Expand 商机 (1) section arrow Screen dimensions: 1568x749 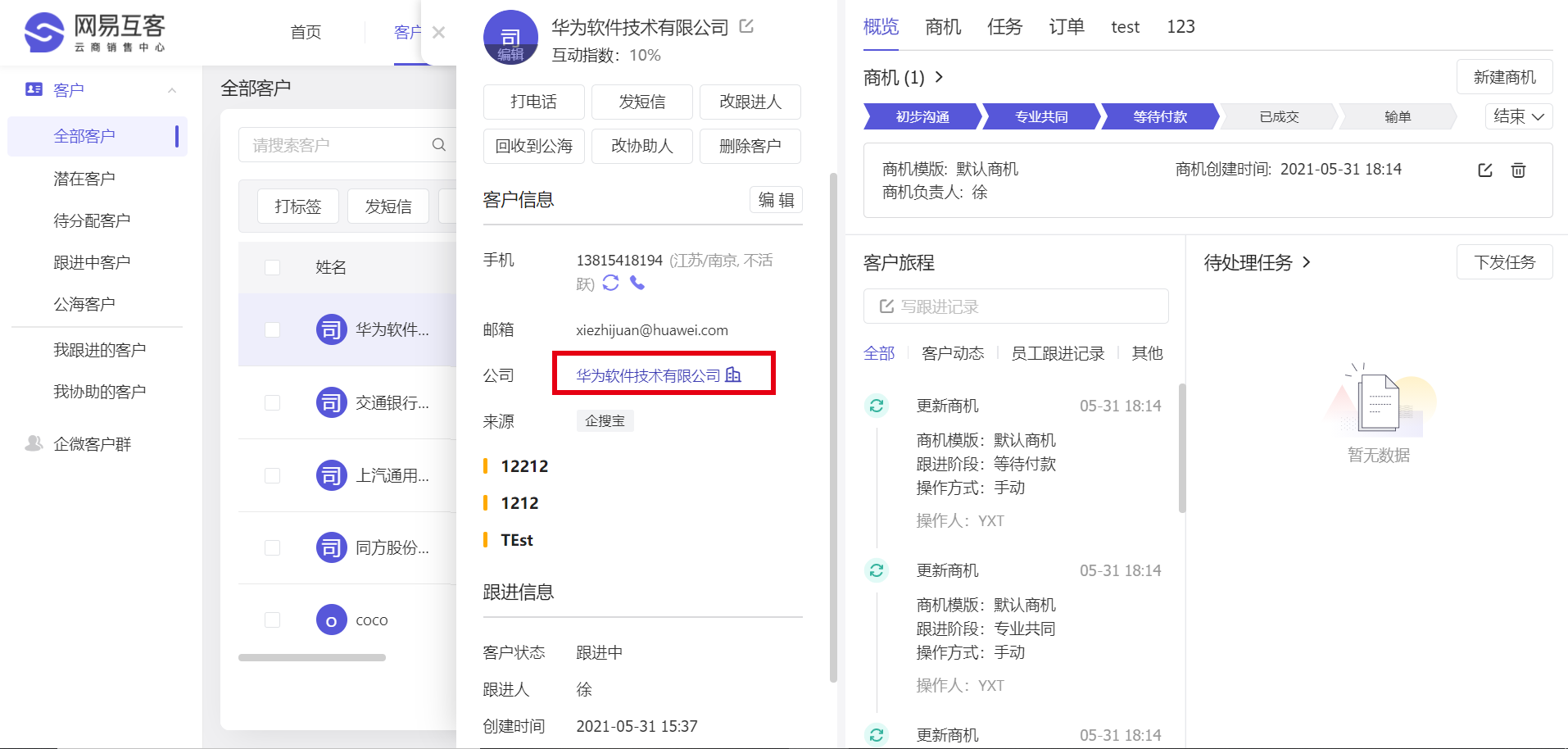[939, 77]
